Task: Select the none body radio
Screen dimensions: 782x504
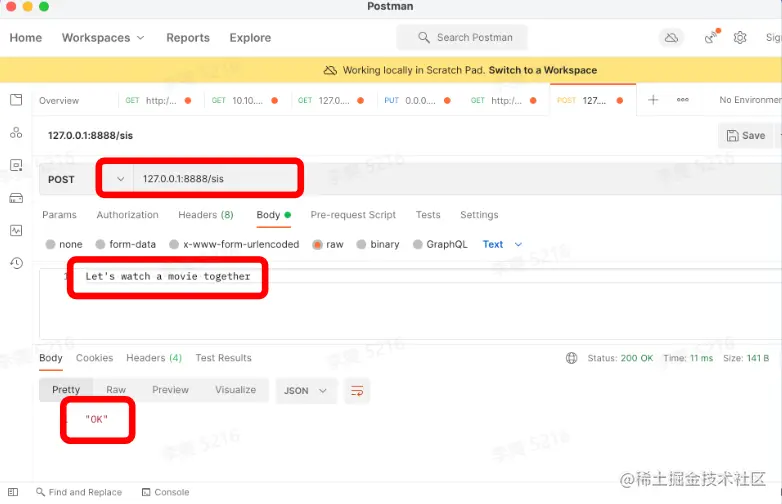Action: [x=50, y=244]
